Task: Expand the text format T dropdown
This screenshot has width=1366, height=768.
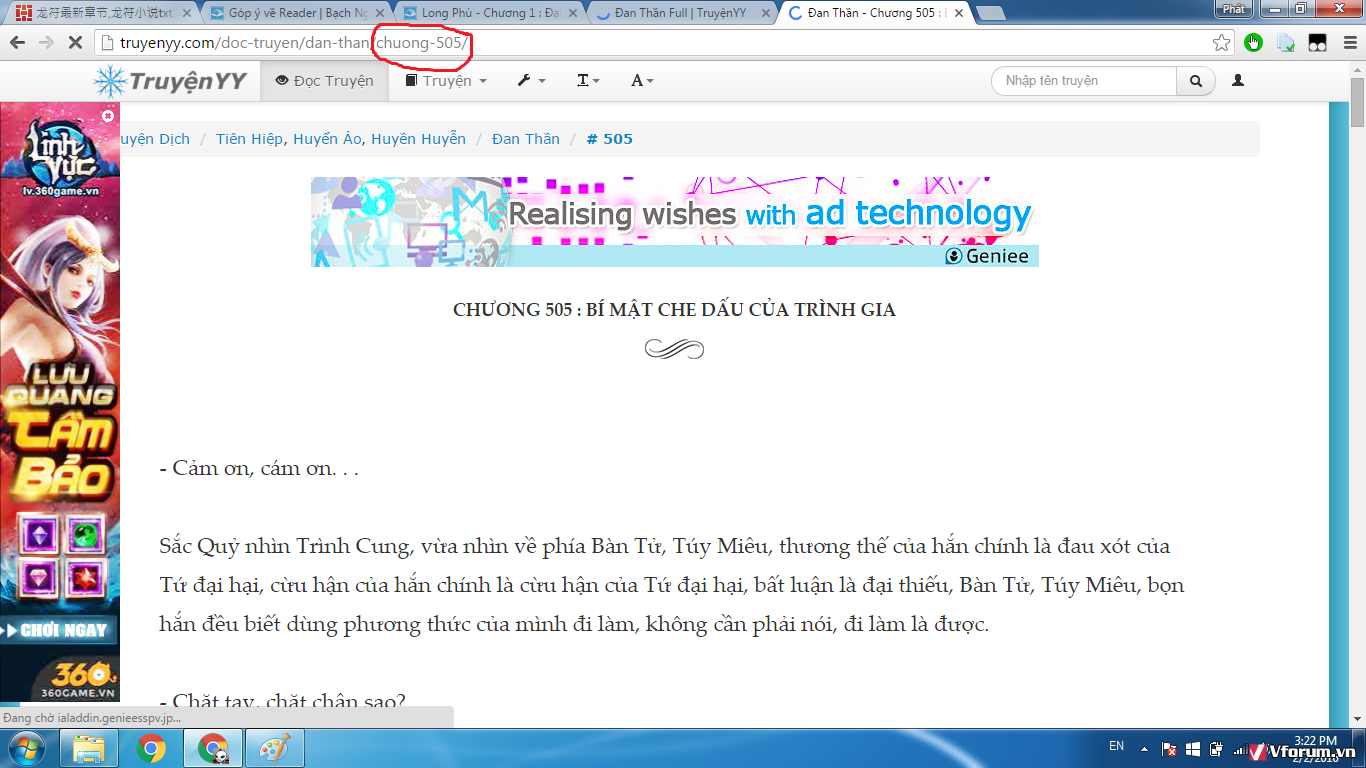Action: point(588,81)
